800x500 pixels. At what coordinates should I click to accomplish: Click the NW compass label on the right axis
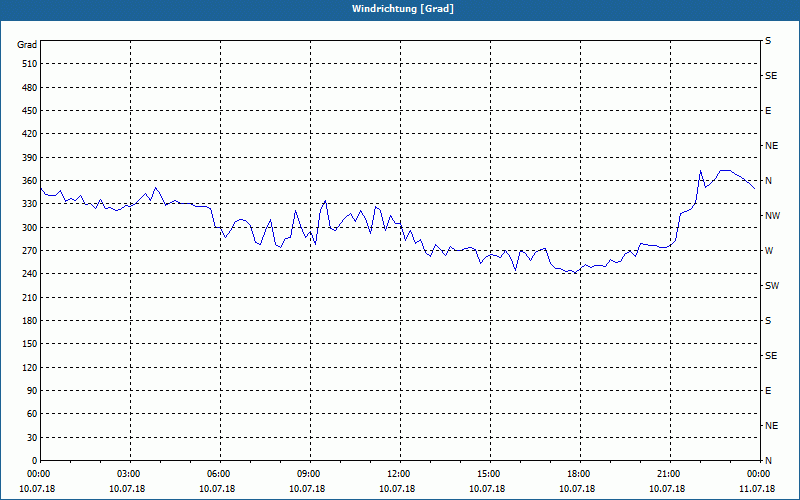[772, 216]
